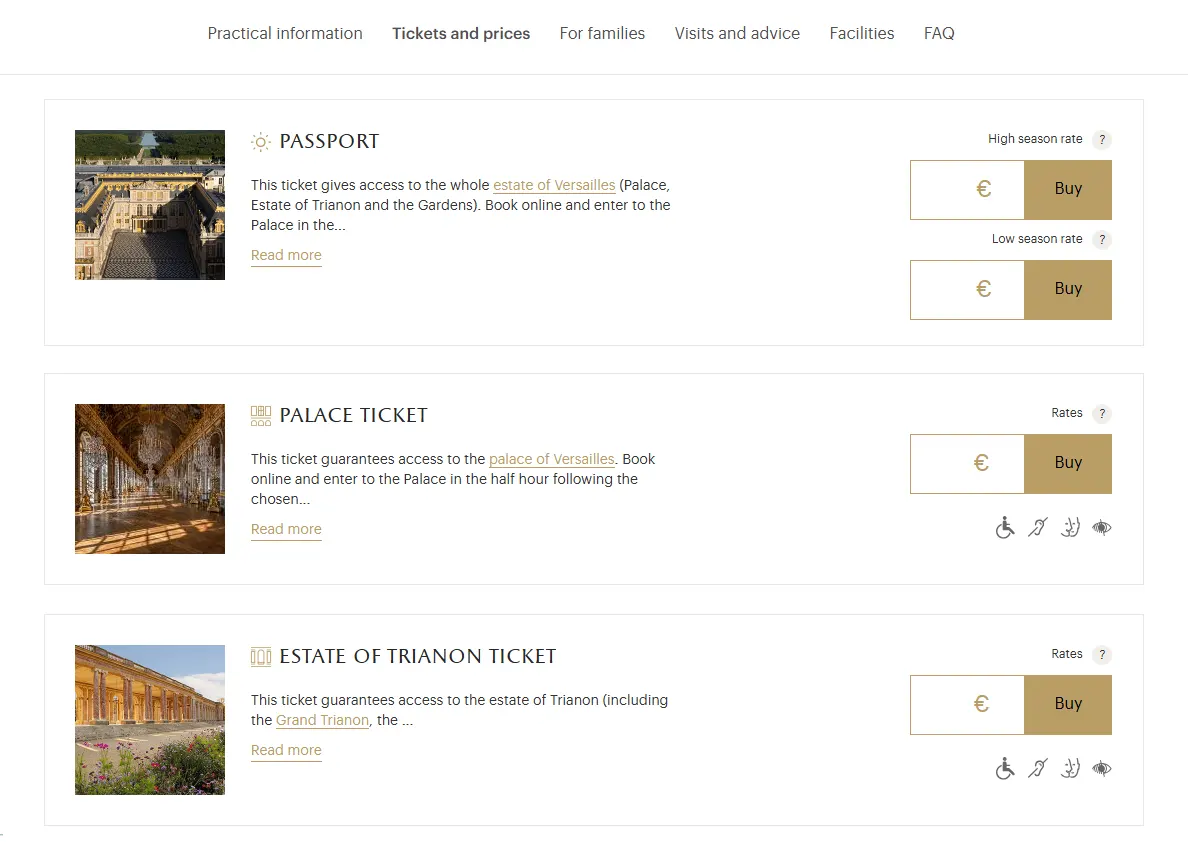Open the Grand Trianon link

[322, 721]
